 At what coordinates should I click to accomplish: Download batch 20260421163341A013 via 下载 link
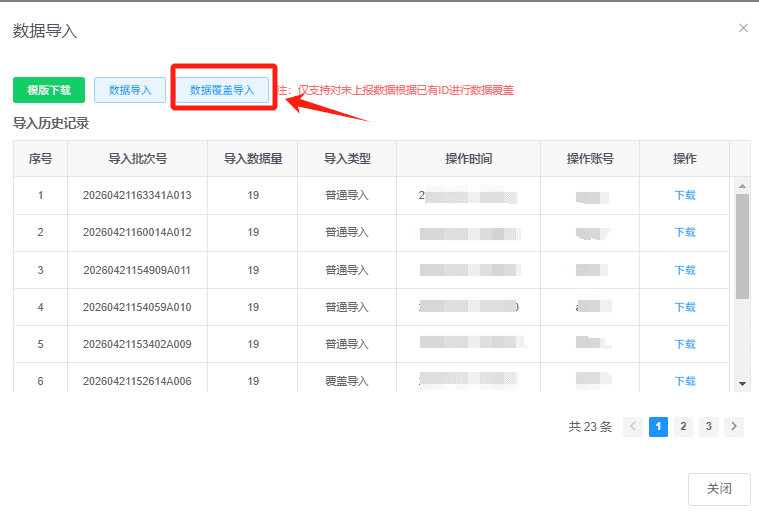(x=684, y=195)
